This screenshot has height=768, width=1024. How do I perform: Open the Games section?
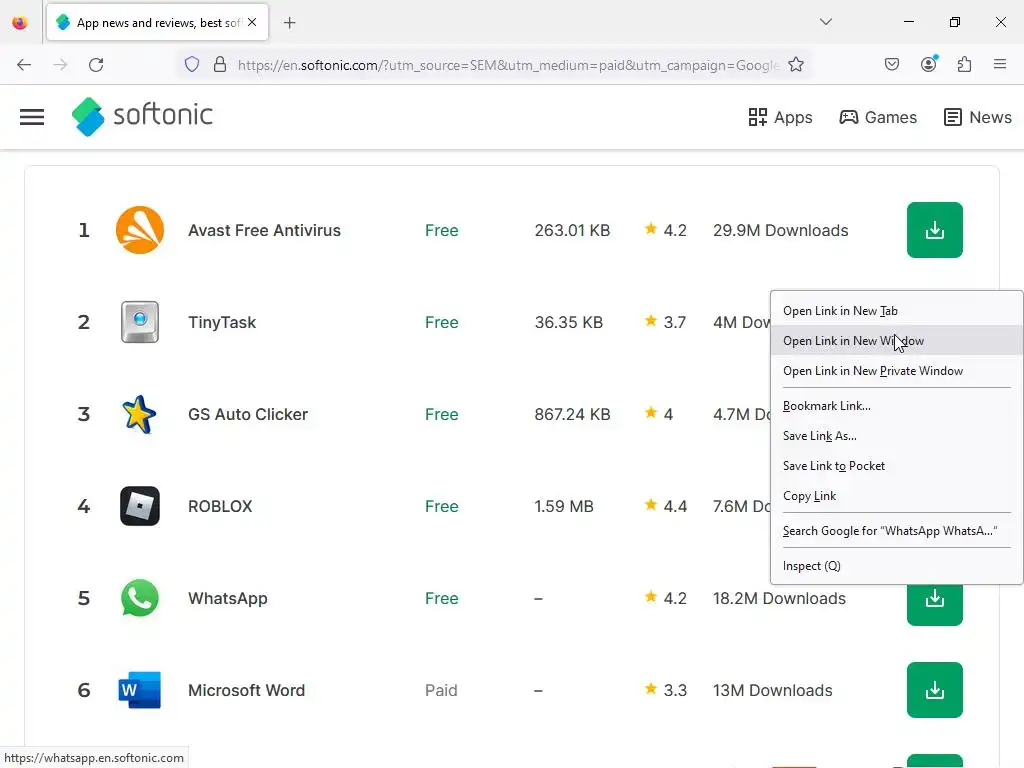[x=878, y=117]
